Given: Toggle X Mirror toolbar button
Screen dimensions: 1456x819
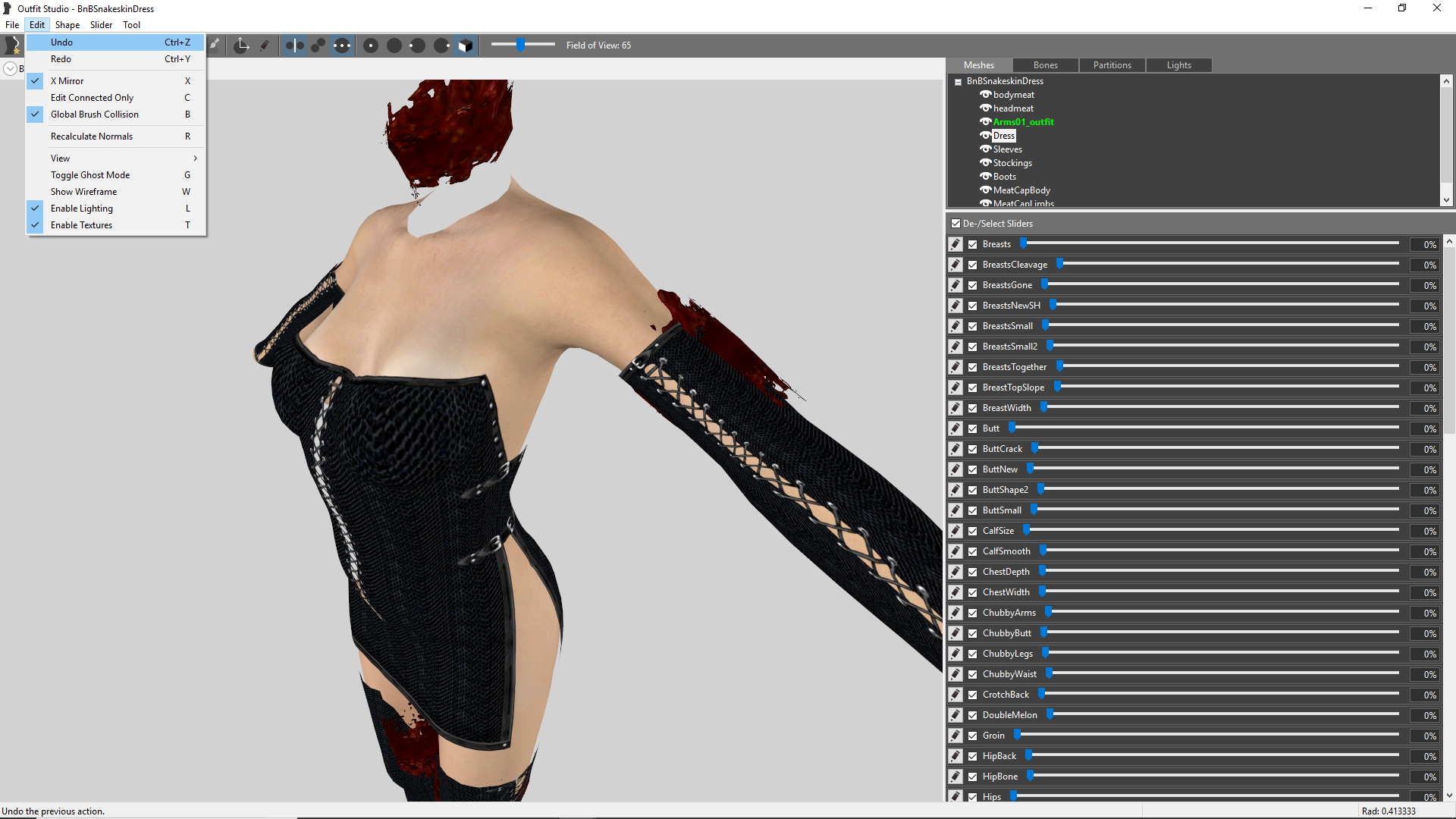Looking at the screenshot, I should (294, 45).
